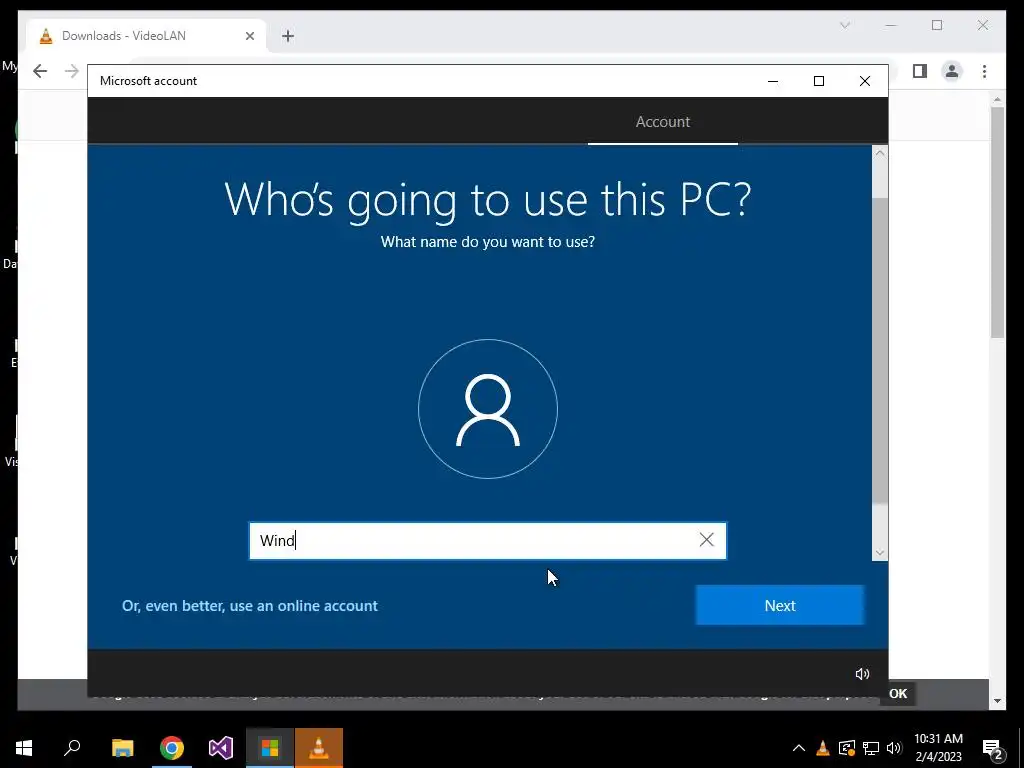
Task: Open Chrome side panel icon
Action: (x=920, y=71)
